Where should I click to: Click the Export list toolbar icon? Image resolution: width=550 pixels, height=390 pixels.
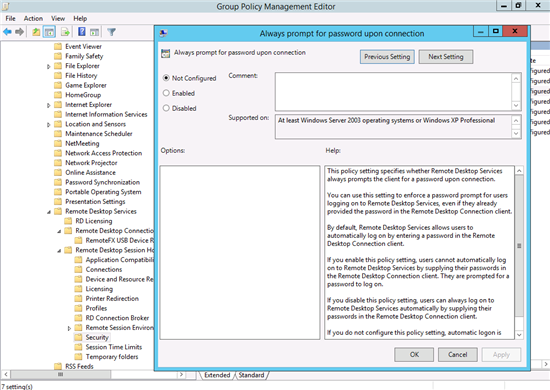pos(65,32)
